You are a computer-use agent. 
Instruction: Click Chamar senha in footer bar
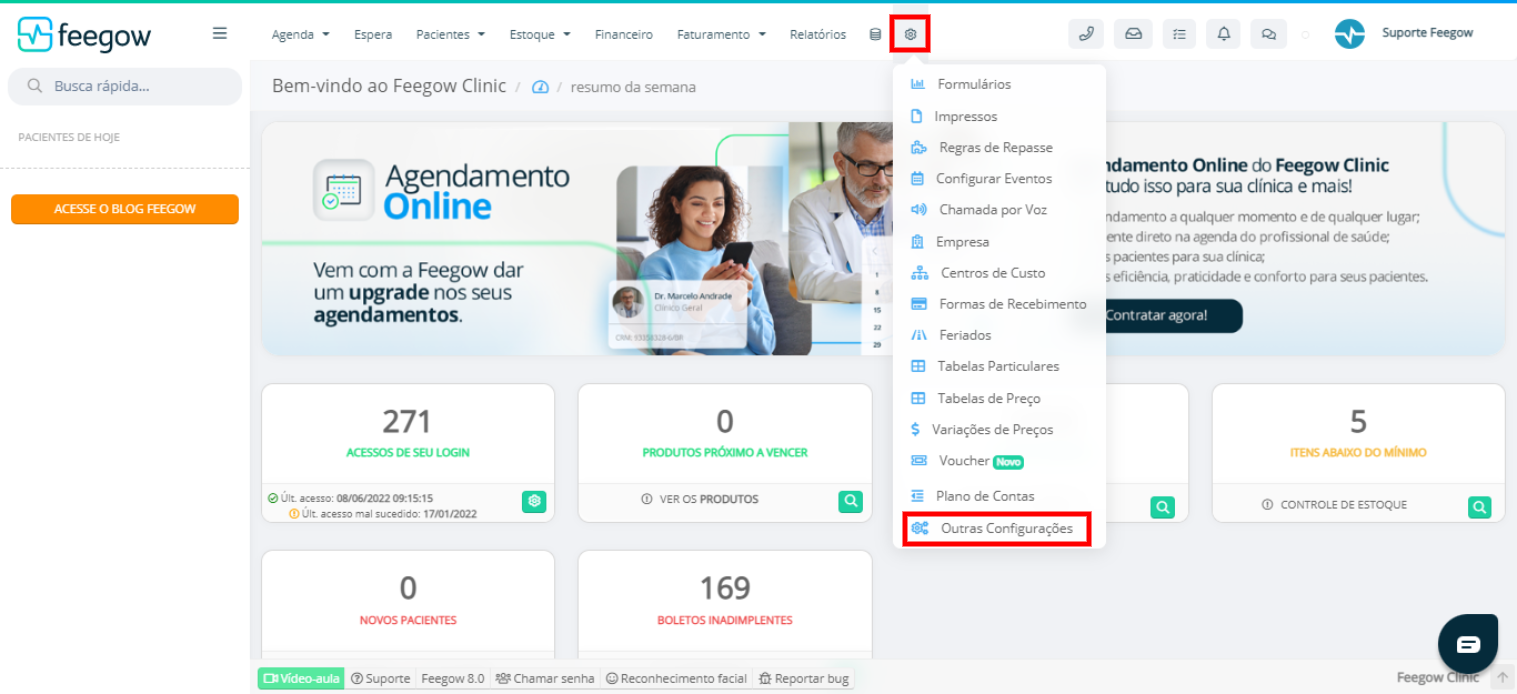[545, 678]
